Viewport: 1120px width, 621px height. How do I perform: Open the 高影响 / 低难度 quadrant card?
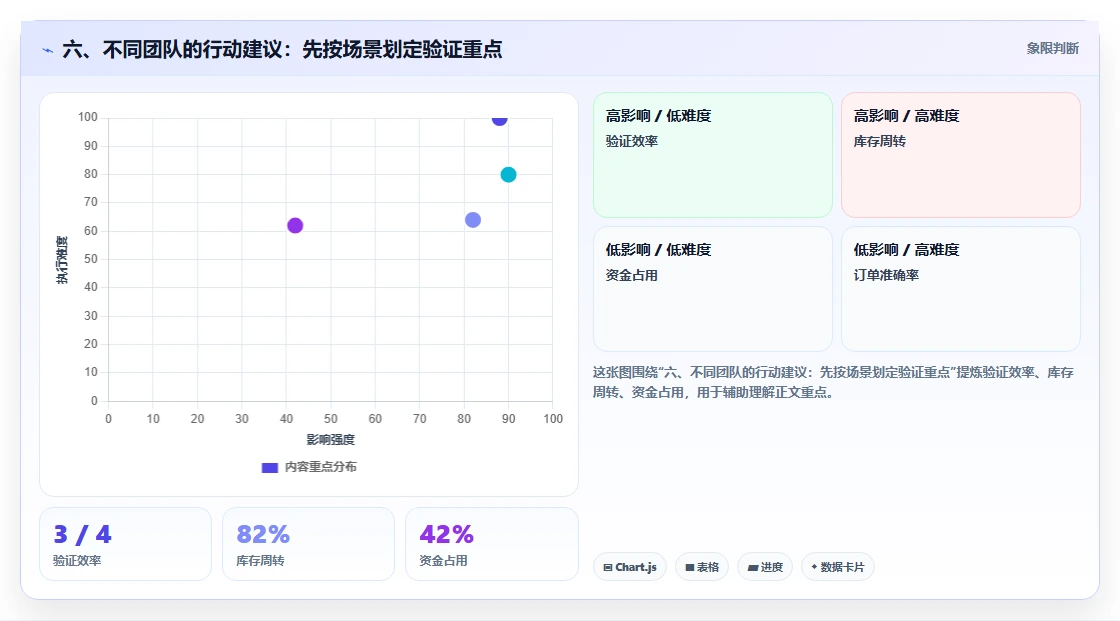tap(713, 155)
